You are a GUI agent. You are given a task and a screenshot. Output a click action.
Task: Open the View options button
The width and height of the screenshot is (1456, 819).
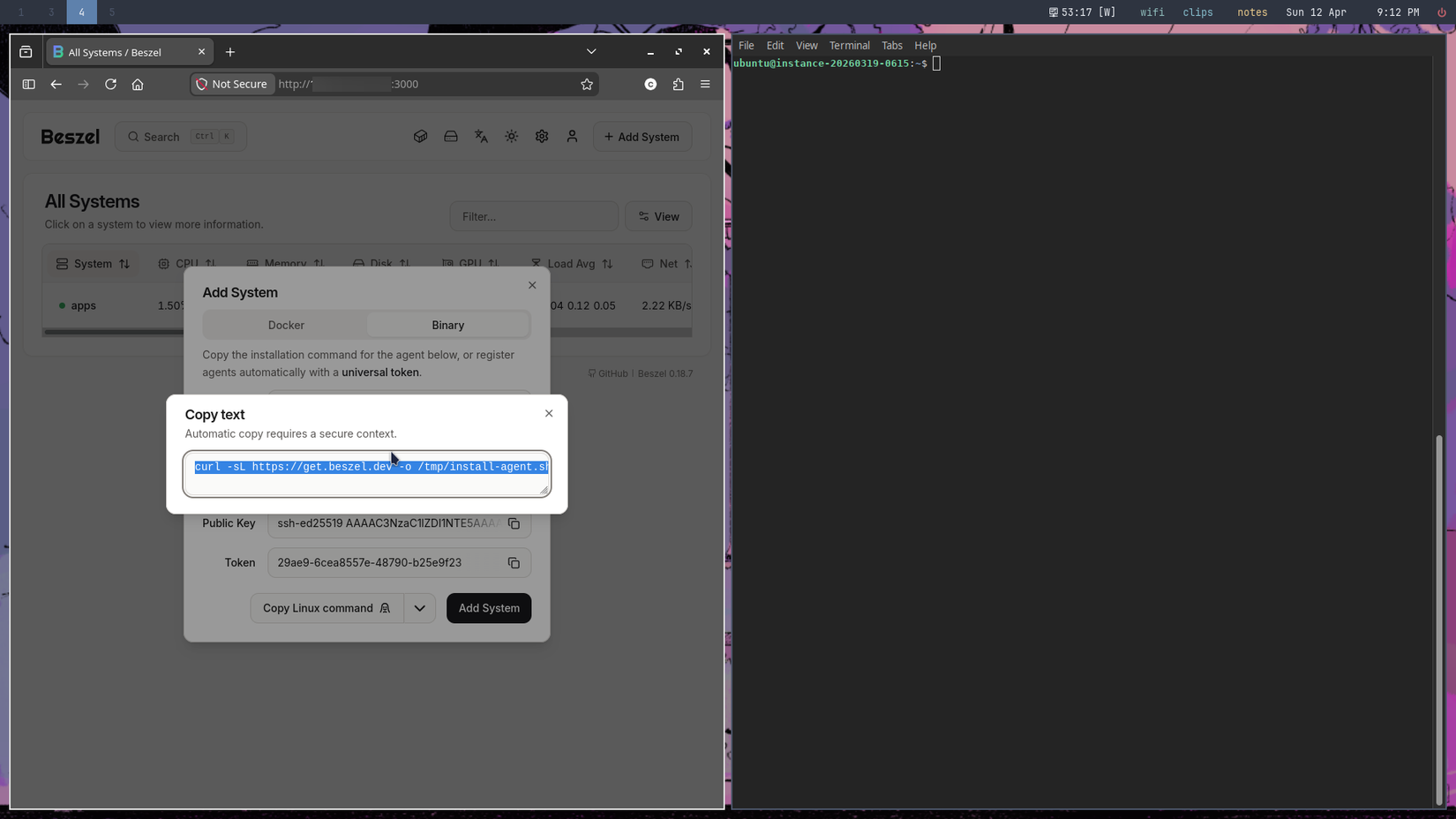click(659, 216)
